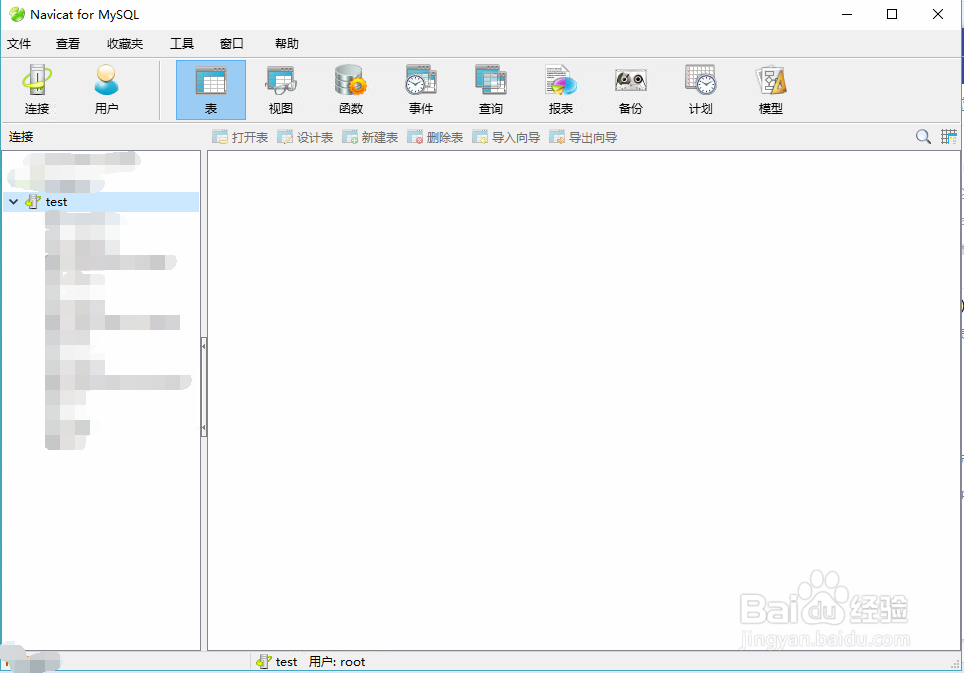The height and width of the screenshot is (673, 964).
Task: Open the 窗口 (Window) menu
Action: 232,44
